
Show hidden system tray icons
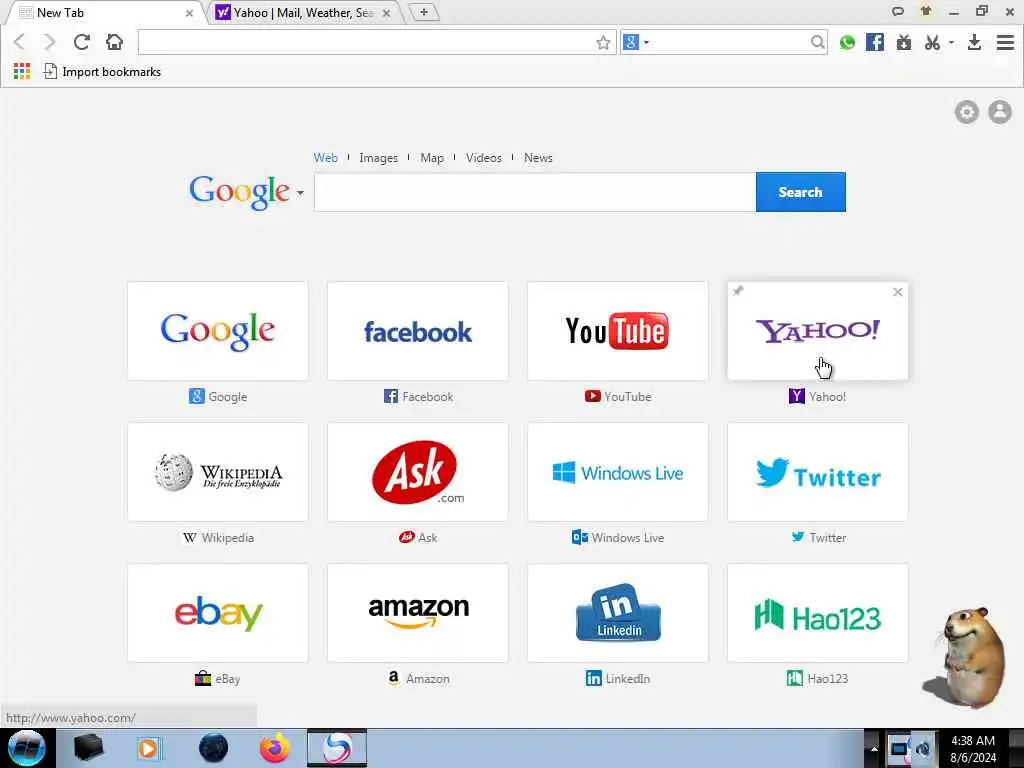click(873, 748)
